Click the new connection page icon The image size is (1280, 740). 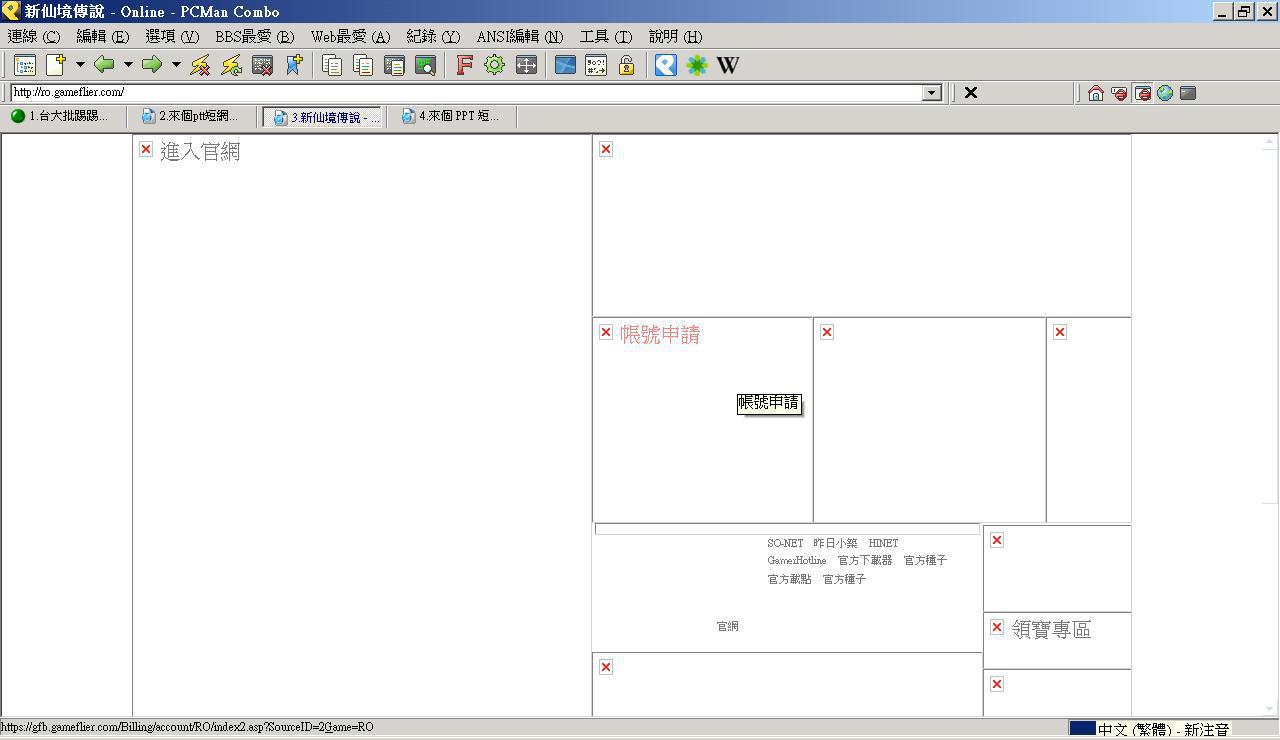pyautogui.click(x=56, y=65)
